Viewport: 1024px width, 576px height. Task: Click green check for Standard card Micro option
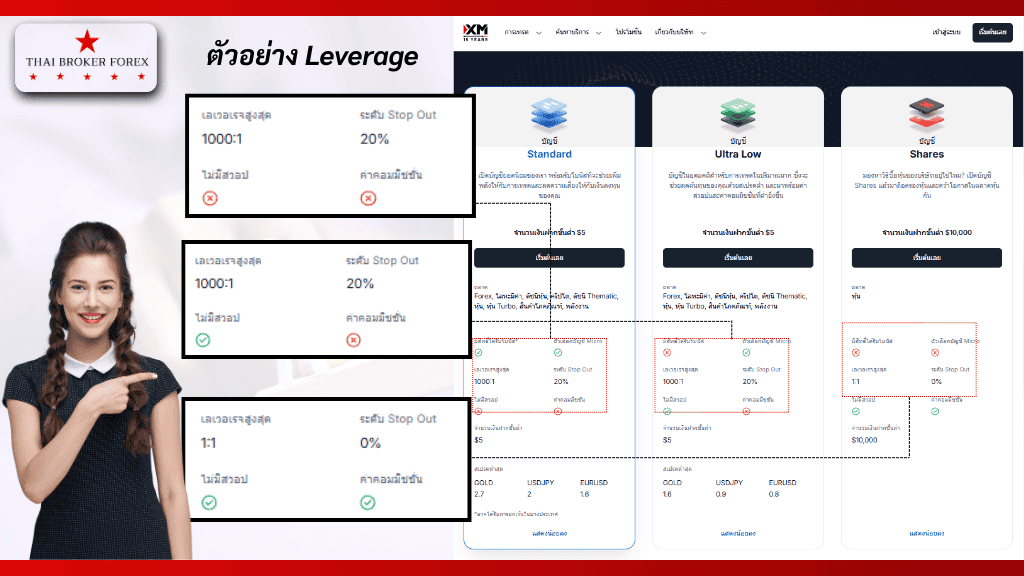(x=558, y=353)
